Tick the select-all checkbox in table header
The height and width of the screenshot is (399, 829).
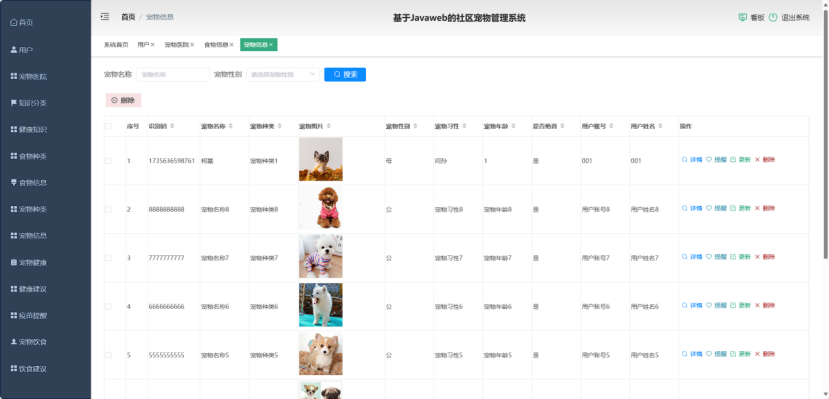click(108, 126)
